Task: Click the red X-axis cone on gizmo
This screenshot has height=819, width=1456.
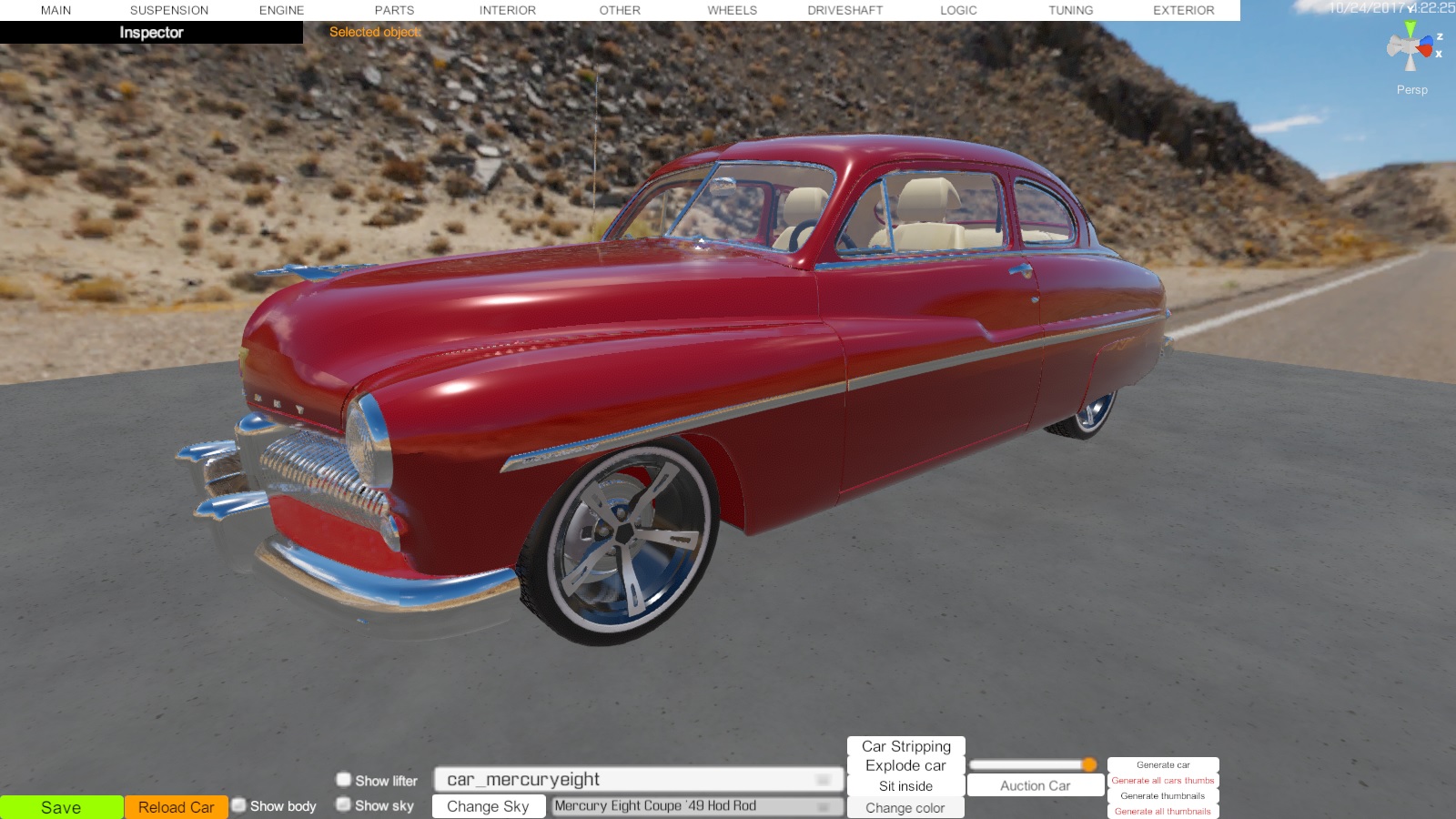Action: pos(1426,48)
